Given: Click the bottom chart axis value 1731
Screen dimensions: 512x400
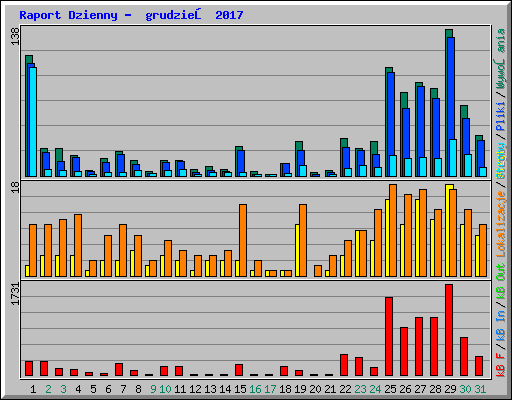Looking at the screenshot, I should click(x=15, y=294).
